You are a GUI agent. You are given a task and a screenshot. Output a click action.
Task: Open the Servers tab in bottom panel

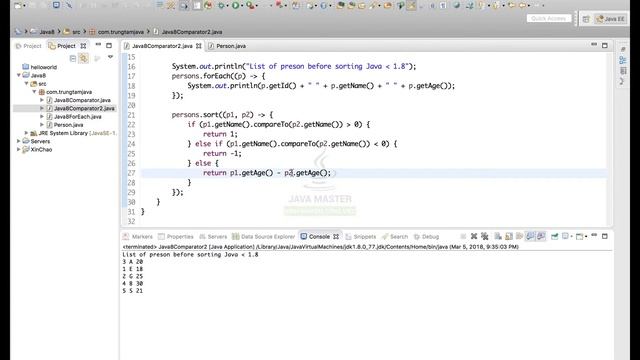pyautogui.click(x=213, y=236)
